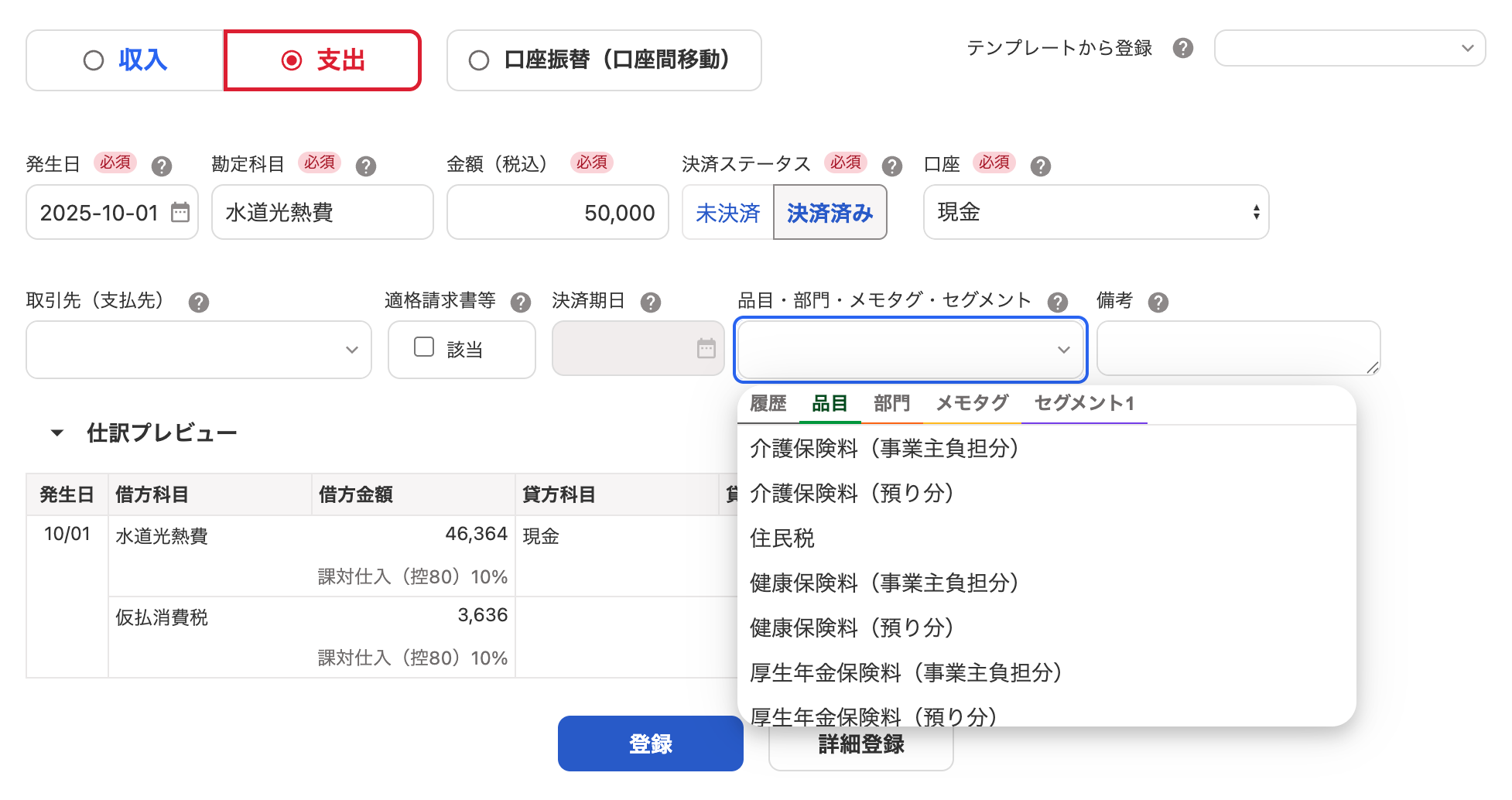
Task: Show help tooltip for 発生日
Action: [161, 166]
